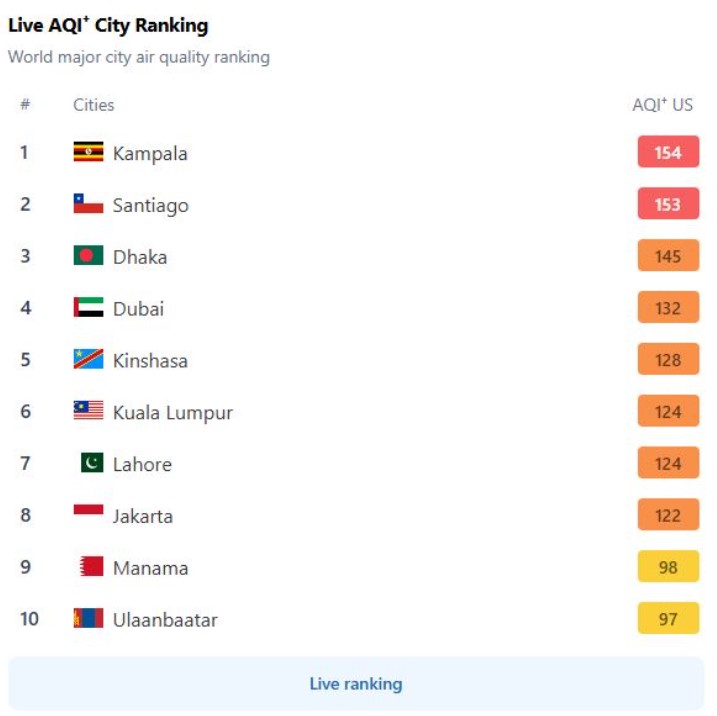Click the Pakistan flag icon beside Lahore
This screenshot has height=716, width=717.
92,462
